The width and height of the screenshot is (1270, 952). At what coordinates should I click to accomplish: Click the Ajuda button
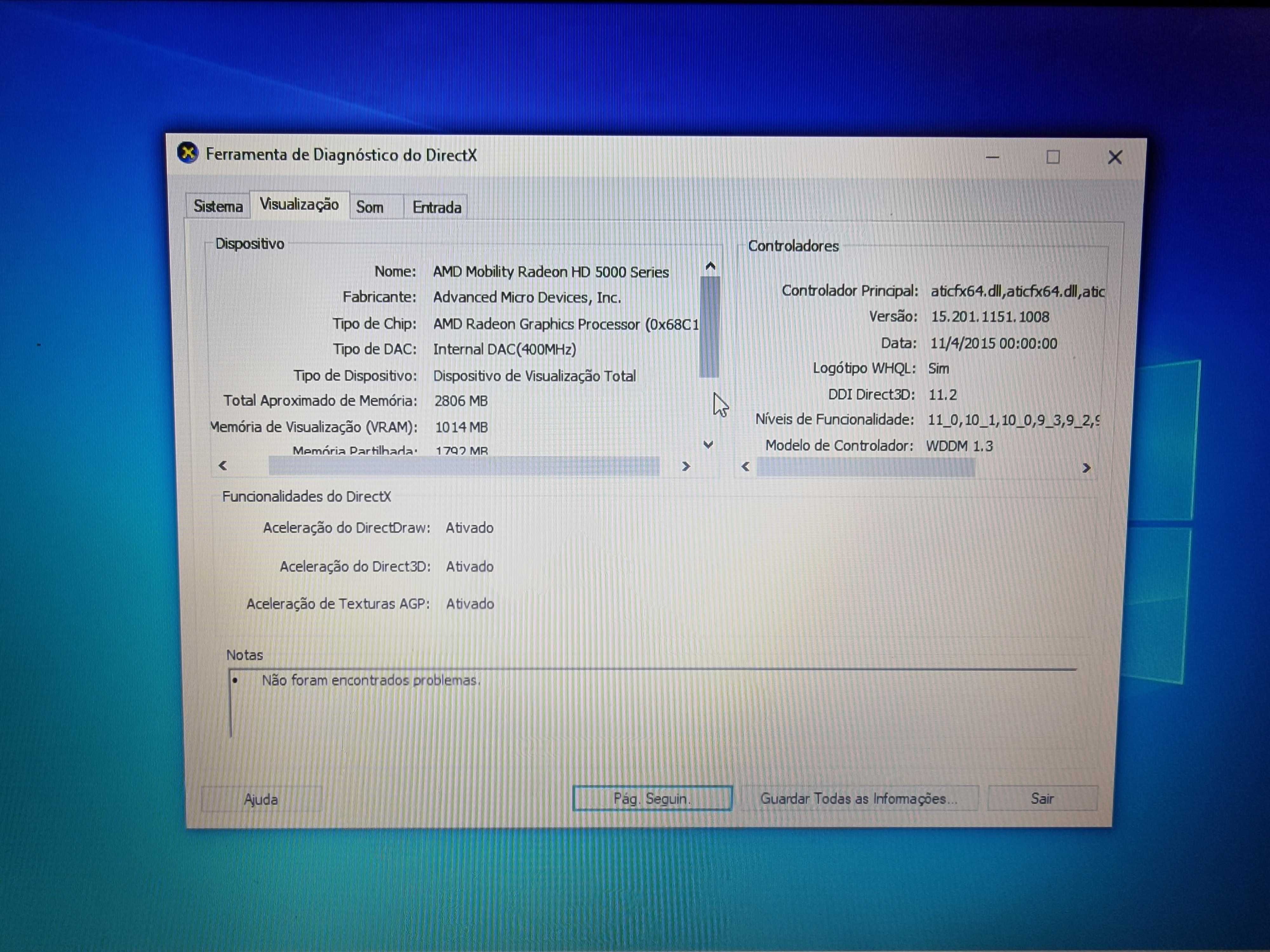click(261, 799)
